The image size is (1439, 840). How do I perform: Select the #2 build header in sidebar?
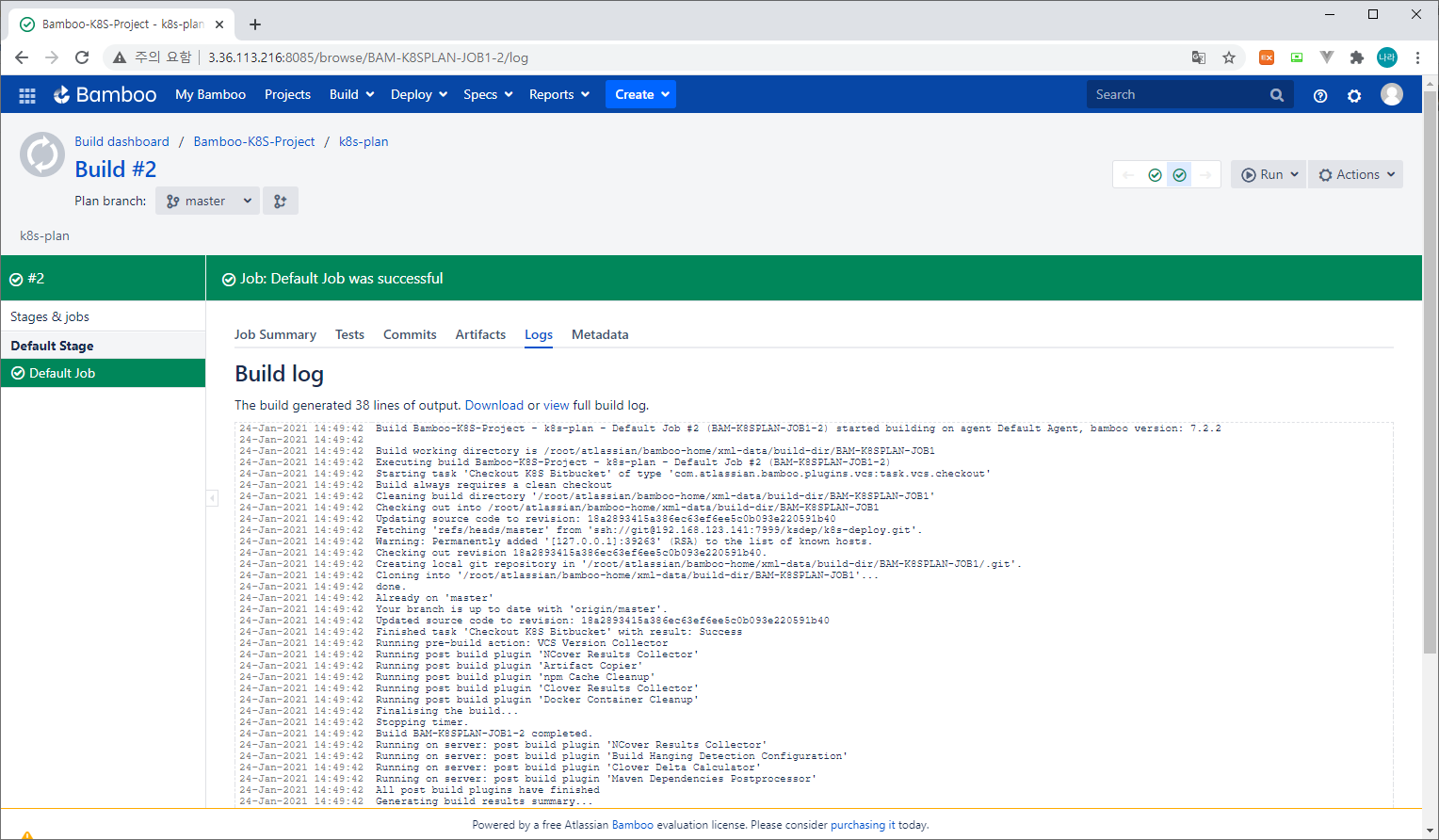103,279
